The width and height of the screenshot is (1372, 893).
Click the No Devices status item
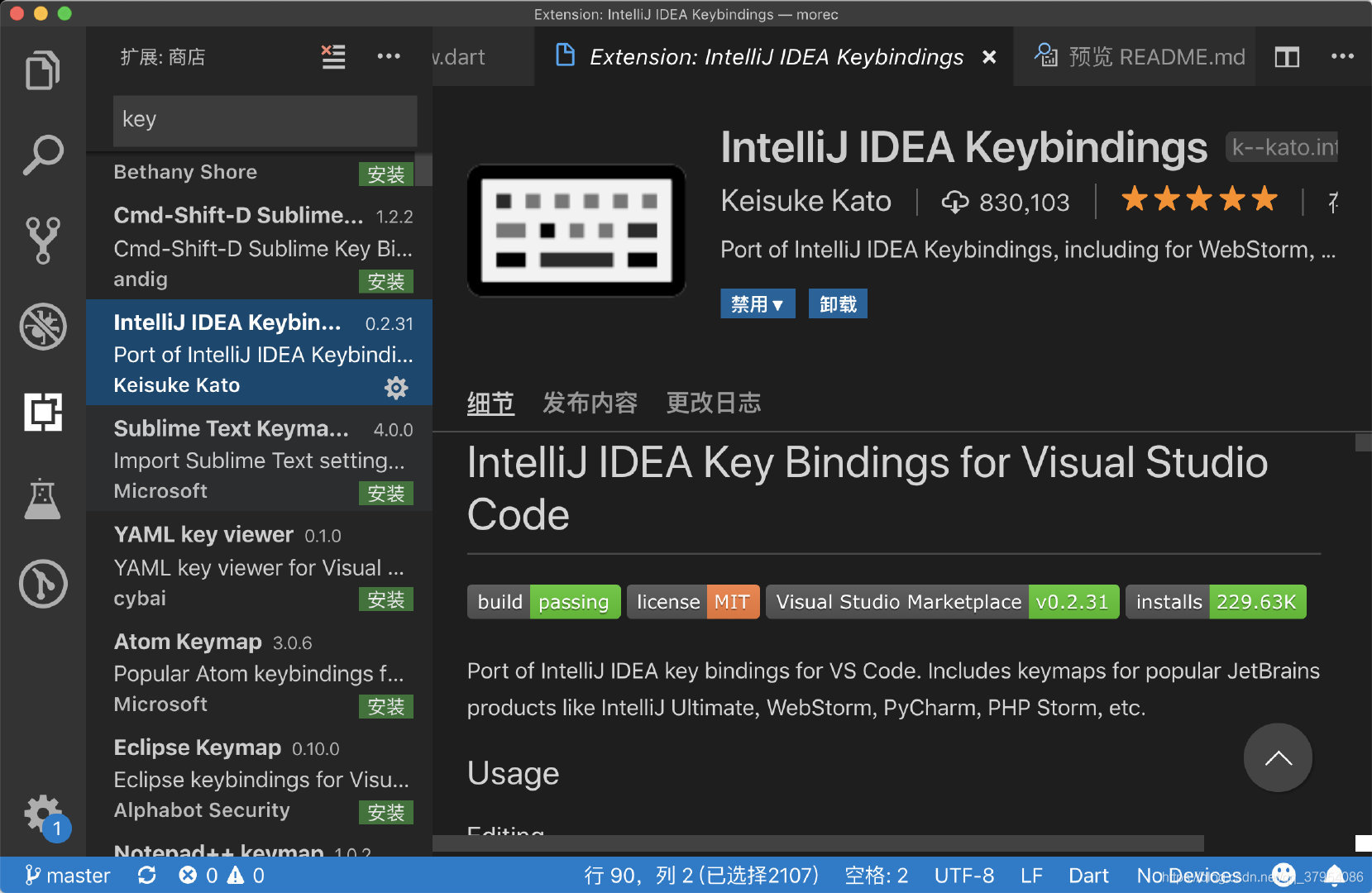click(x=1189, y=876)
